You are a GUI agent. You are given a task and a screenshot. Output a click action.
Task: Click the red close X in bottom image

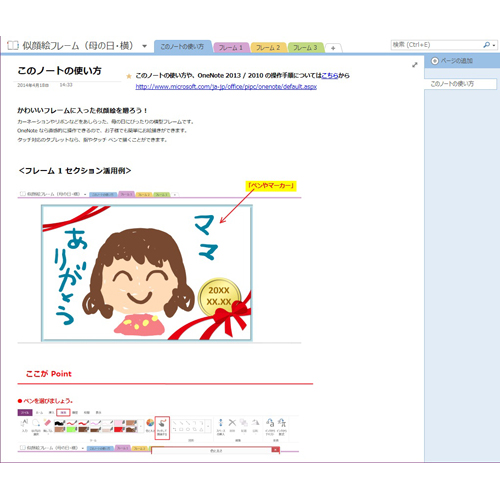pyautogui.click(x=275, y=450)
